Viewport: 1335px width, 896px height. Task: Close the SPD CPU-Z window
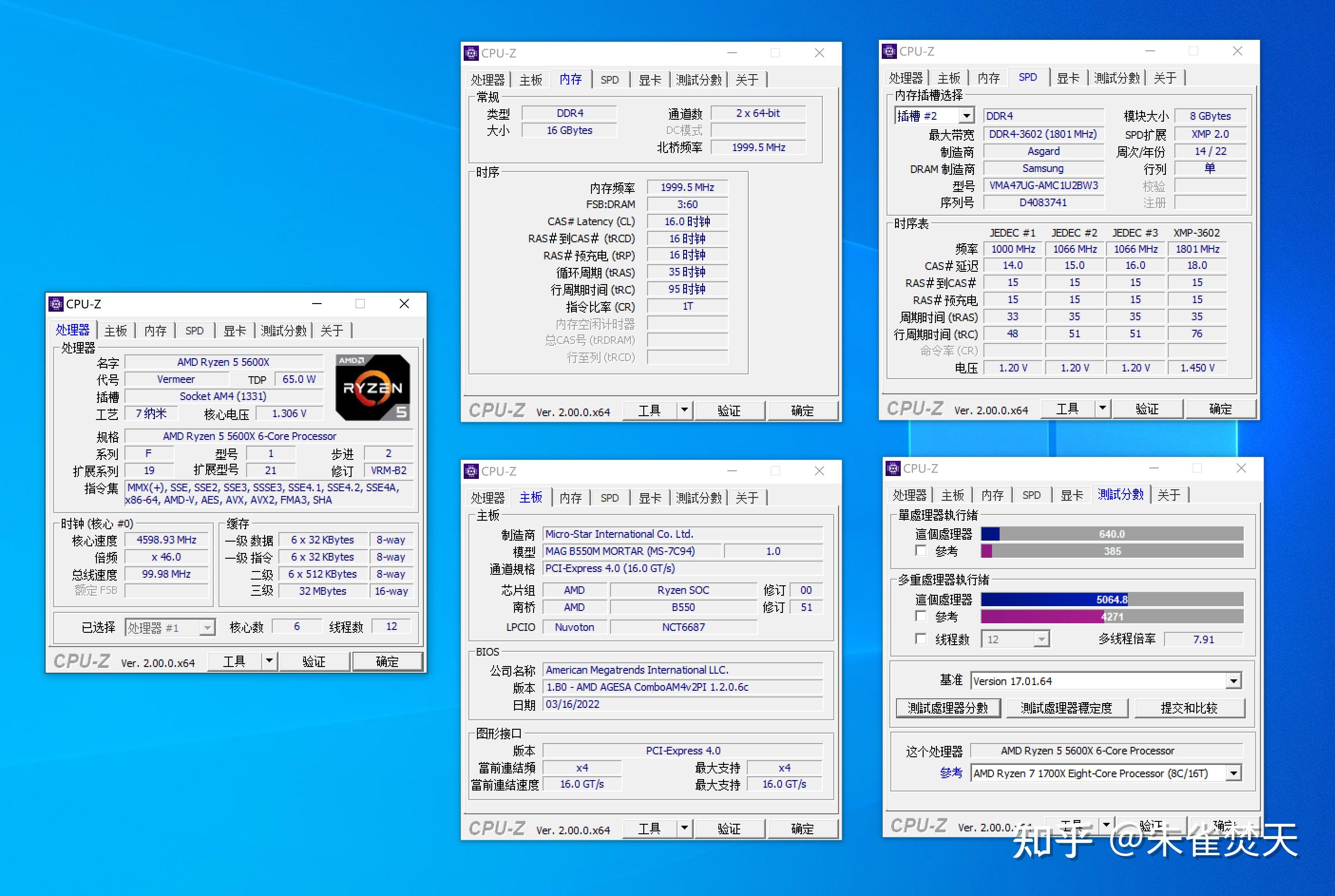pos(1237,51)
